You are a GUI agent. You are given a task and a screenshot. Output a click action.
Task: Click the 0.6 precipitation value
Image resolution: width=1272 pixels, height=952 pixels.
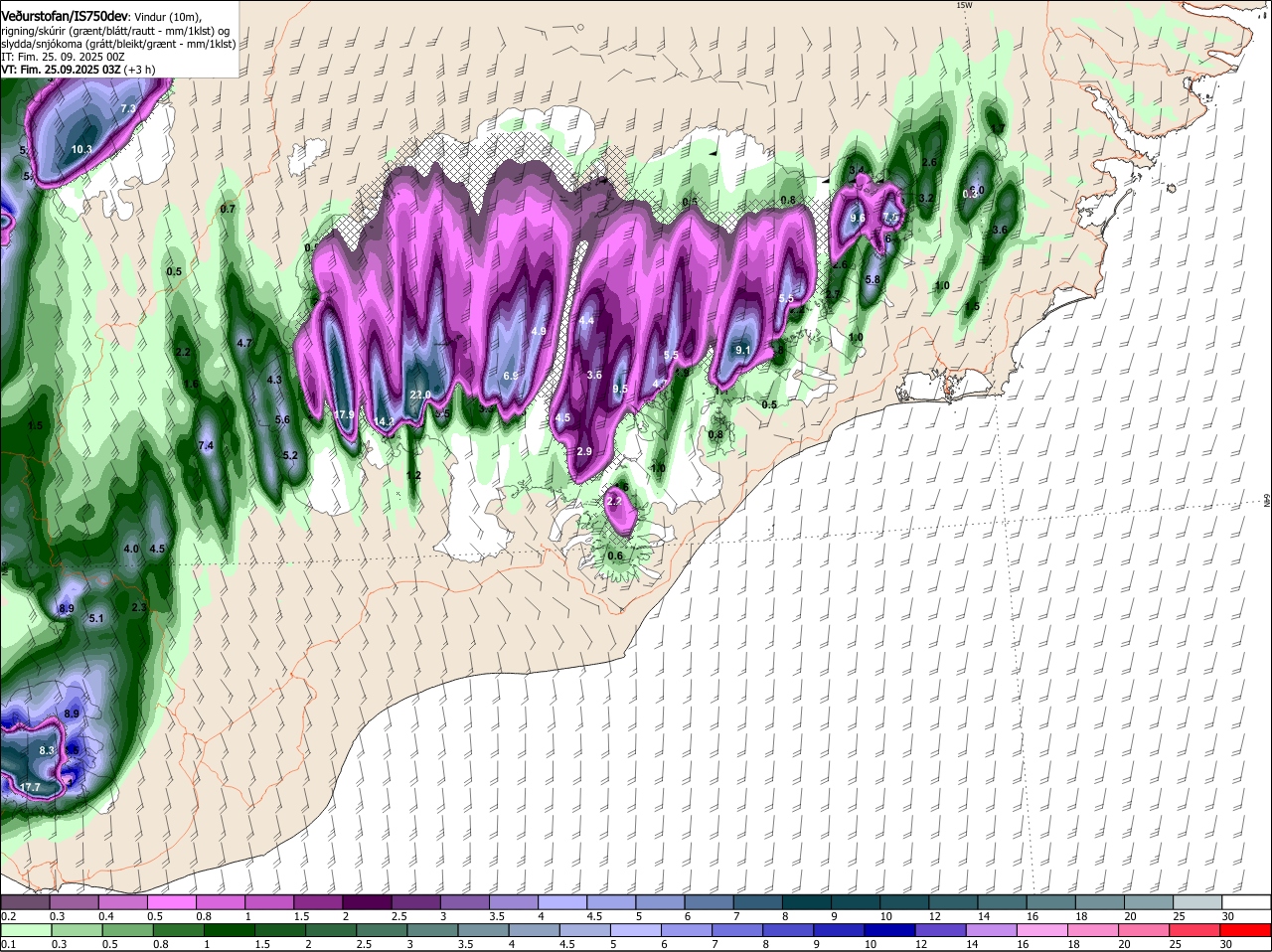tap(615, 555)
